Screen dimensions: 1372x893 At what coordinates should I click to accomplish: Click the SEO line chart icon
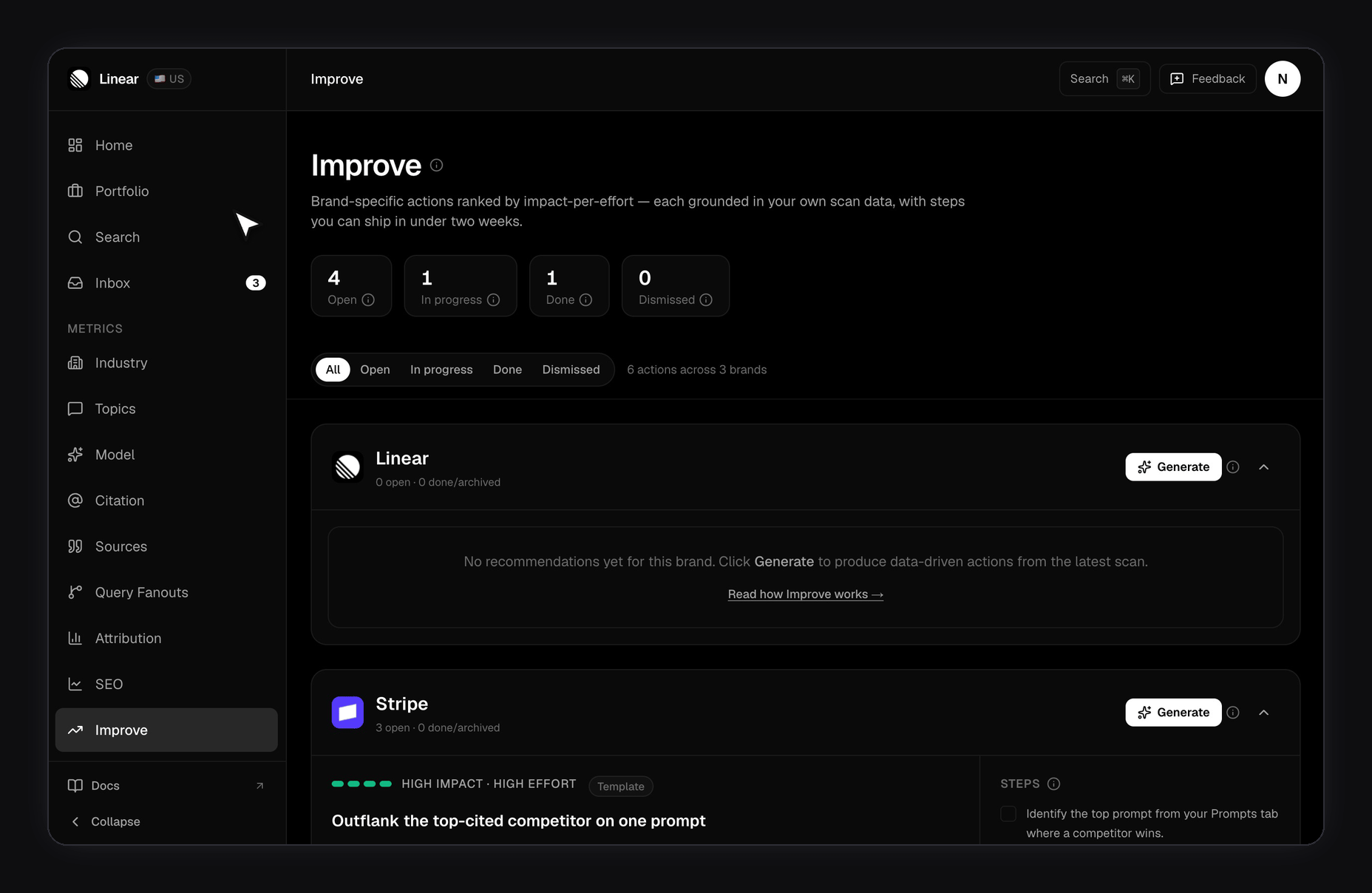coord(75,684)
